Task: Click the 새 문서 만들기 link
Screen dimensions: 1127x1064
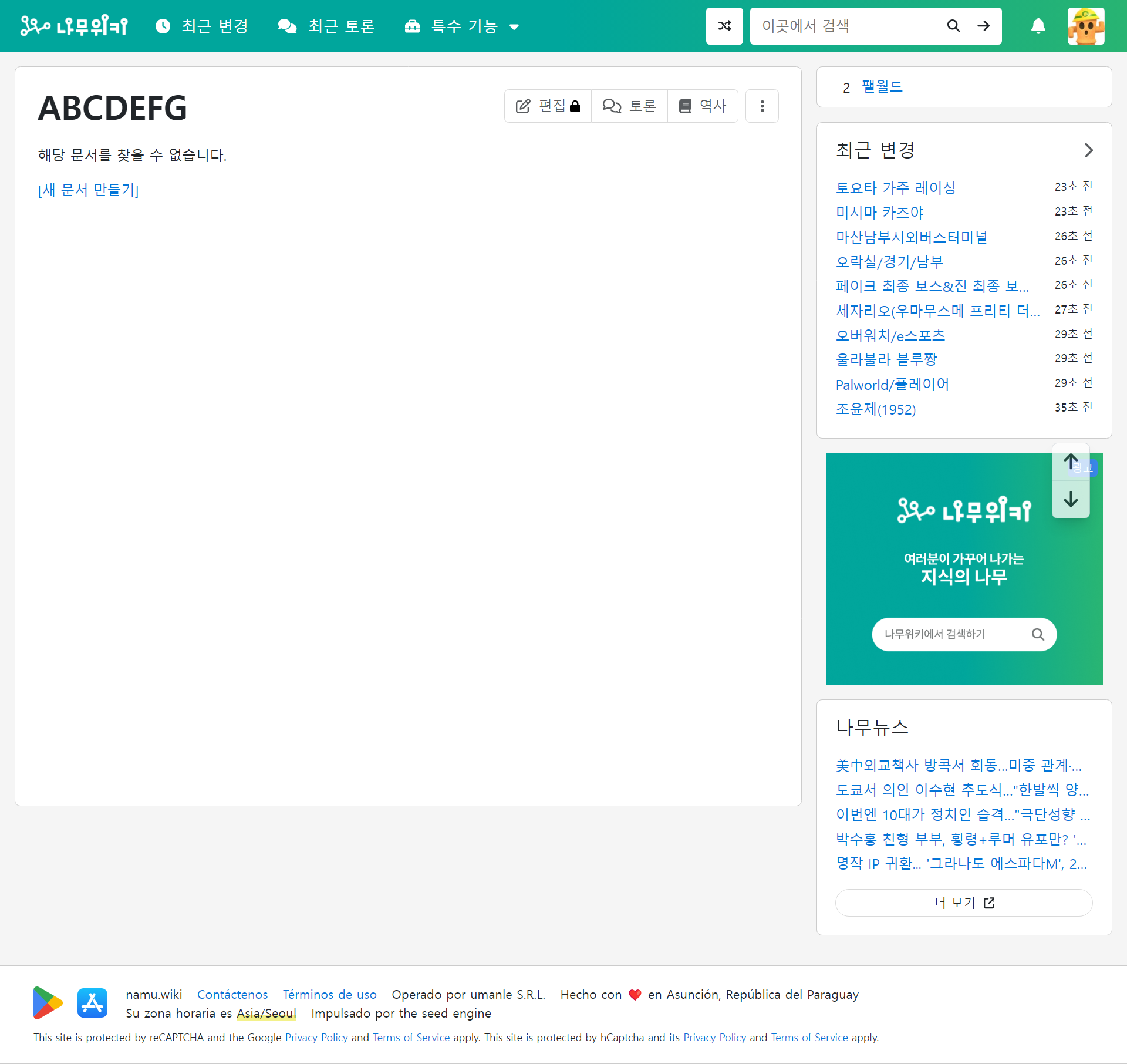Action: pos(88,190)
